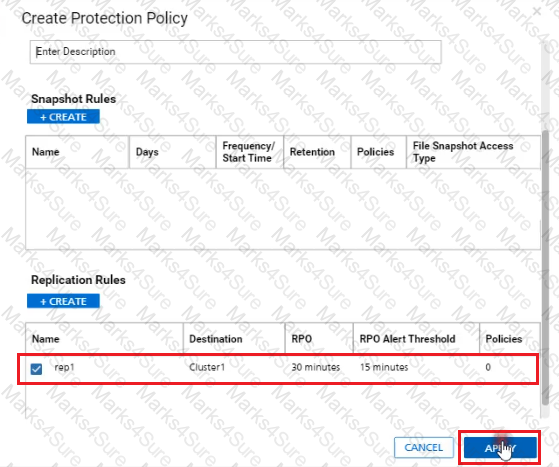Sort replication rules by Destination column
The width and height of the screenshot is (559, 467).
tap(216, 339)
